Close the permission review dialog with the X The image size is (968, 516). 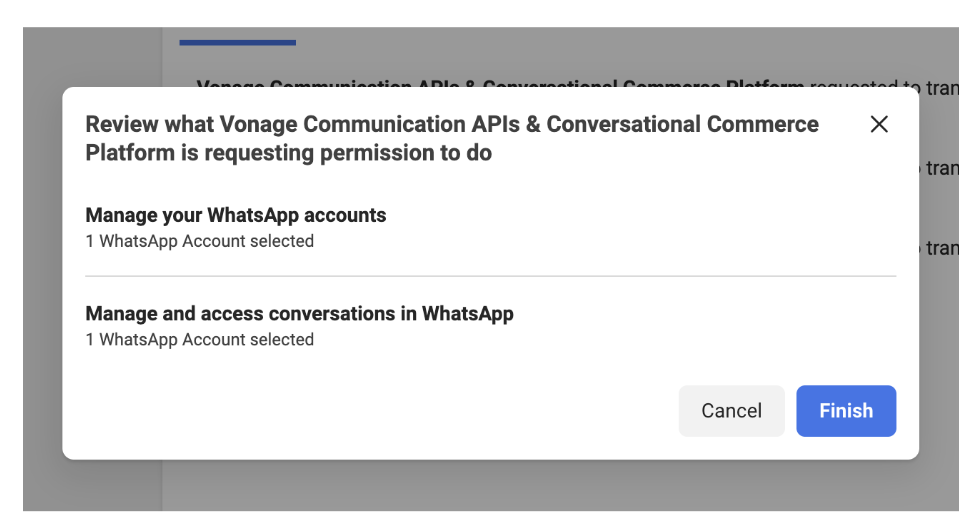pyautogui.click(x=878, y=124)
